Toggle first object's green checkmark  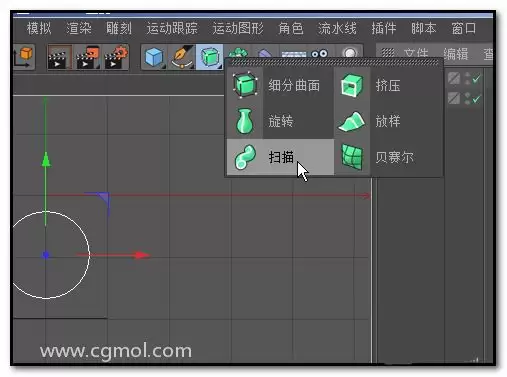coord(476,79)
